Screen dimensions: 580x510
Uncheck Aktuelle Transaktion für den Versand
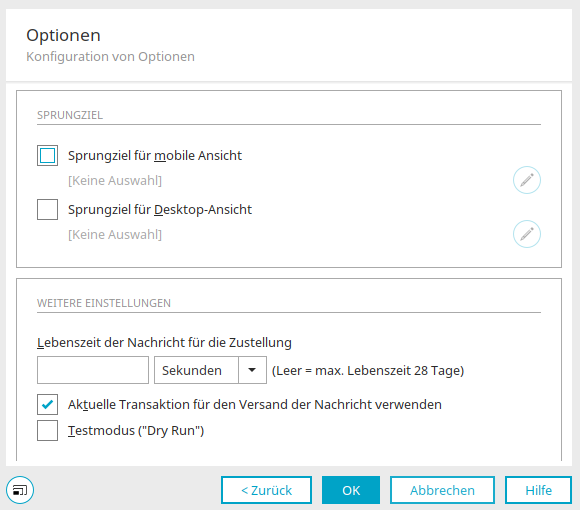click(47, 404)
